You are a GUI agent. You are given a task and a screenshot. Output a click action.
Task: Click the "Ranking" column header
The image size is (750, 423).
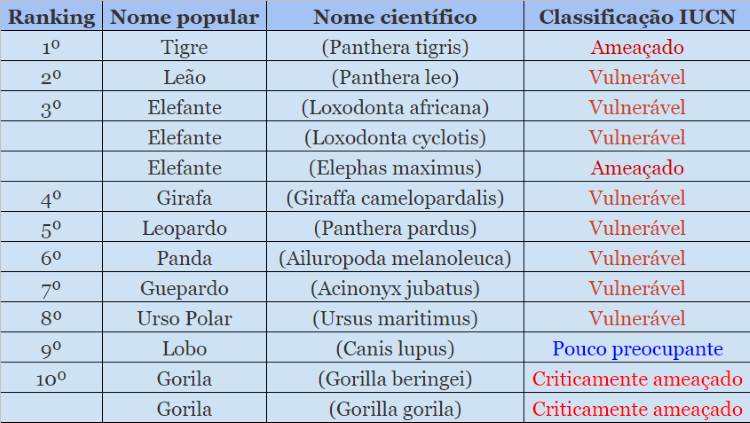click(x=51, y=17)
